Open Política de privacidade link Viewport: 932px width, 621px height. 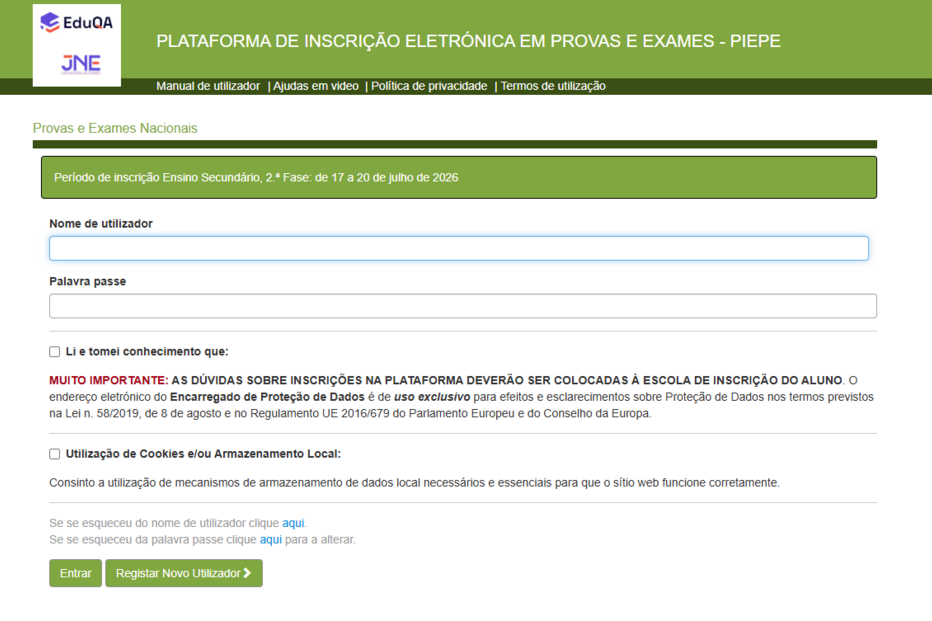pyautogui.click(x=429, y=86)
